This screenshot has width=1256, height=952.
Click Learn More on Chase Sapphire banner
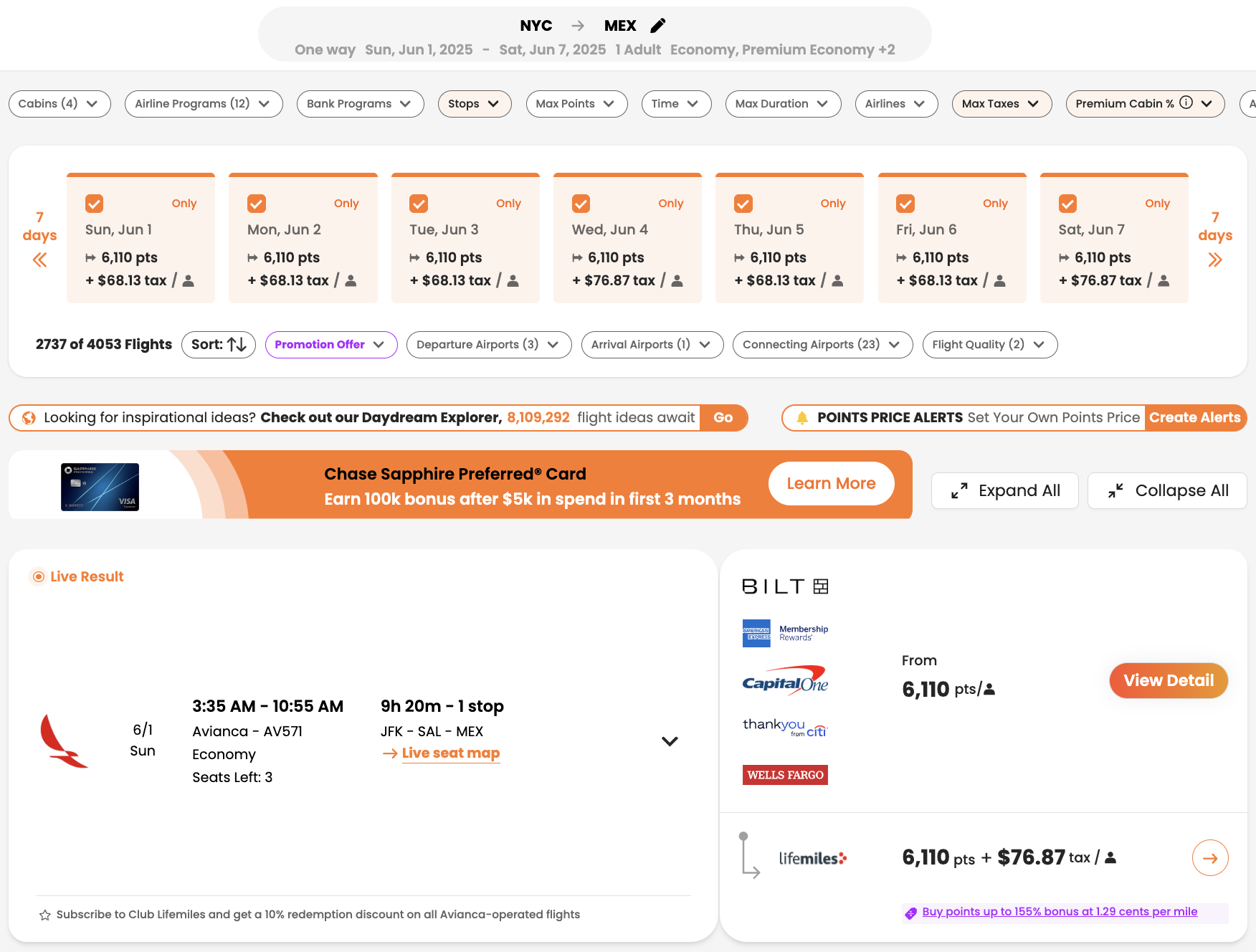[x=831, y=484]
